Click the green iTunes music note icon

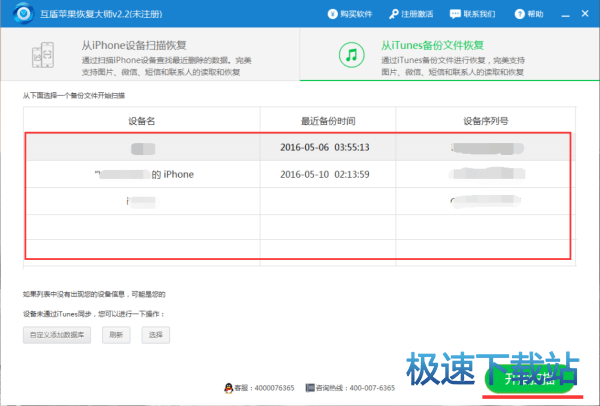tap(351, 55)
